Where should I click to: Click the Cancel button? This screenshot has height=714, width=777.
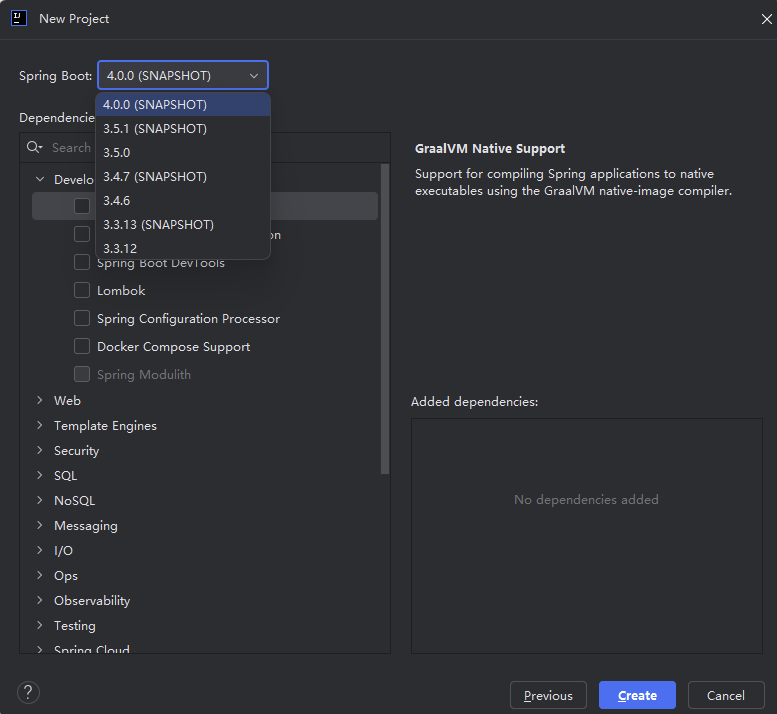click(726, 695)
